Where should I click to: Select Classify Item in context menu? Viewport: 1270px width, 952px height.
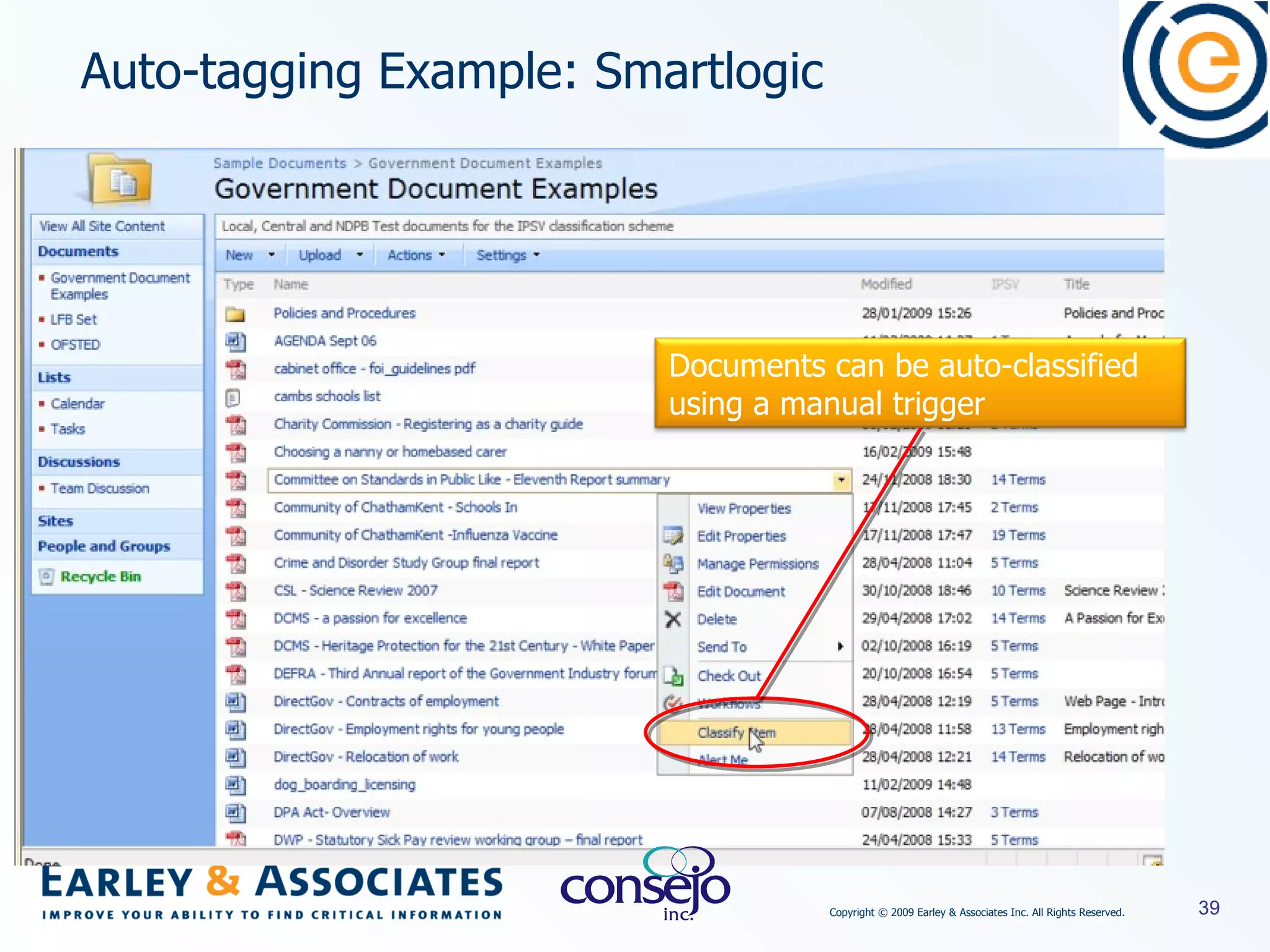tap(753, 733)
